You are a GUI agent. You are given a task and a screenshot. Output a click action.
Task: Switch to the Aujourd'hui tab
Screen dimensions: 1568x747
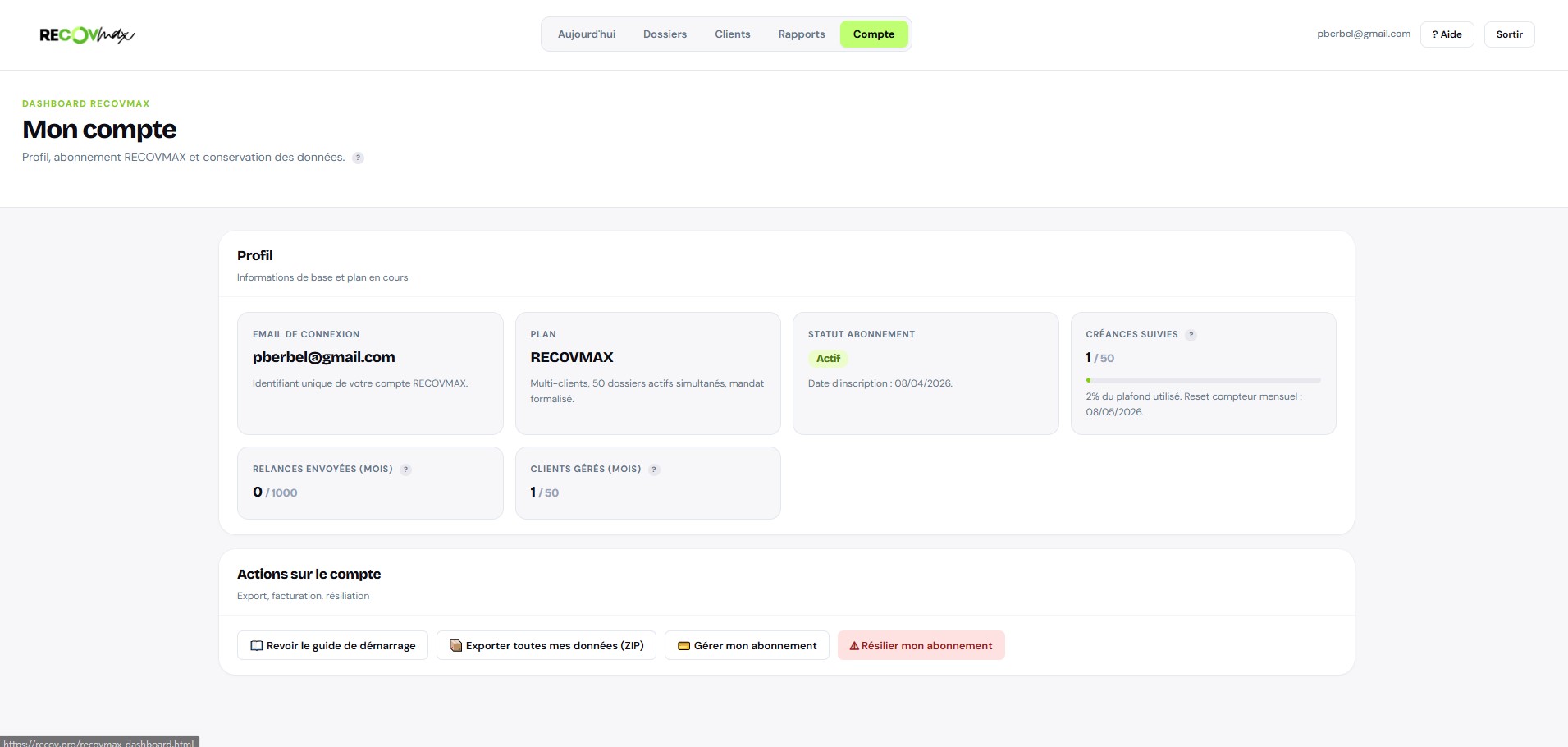click(x=587, y=34)
